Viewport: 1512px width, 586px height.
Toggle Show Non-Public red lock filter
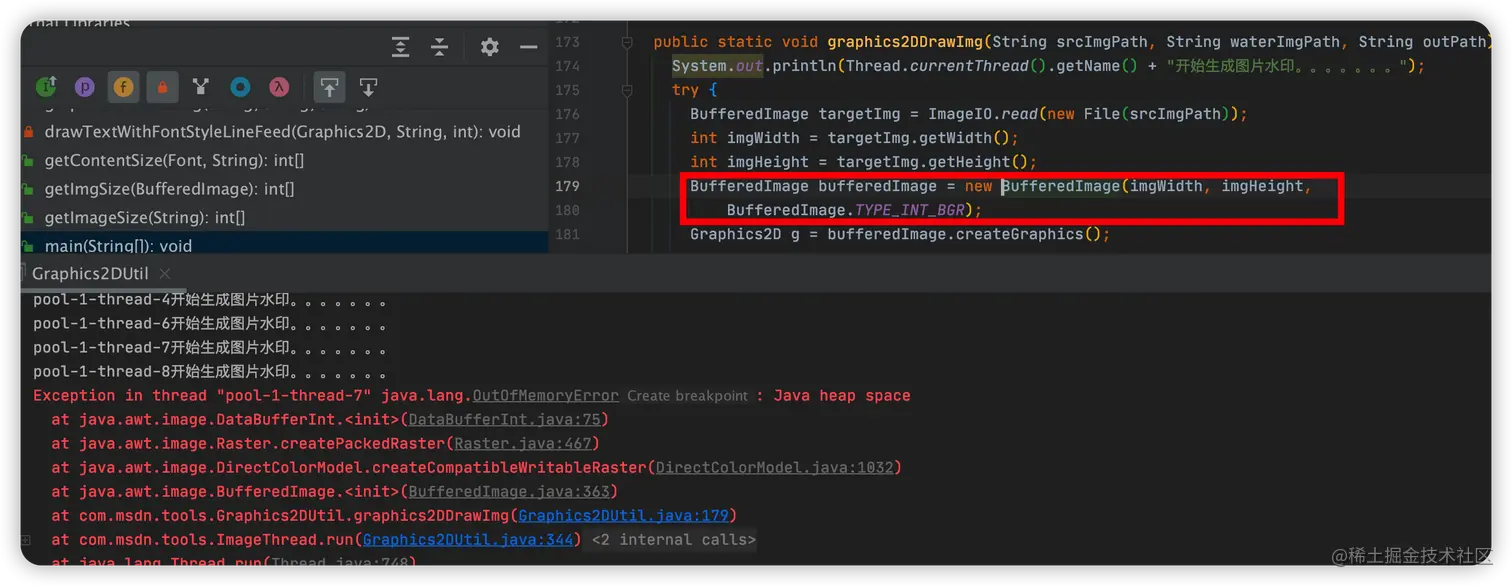tap(162, 87)
